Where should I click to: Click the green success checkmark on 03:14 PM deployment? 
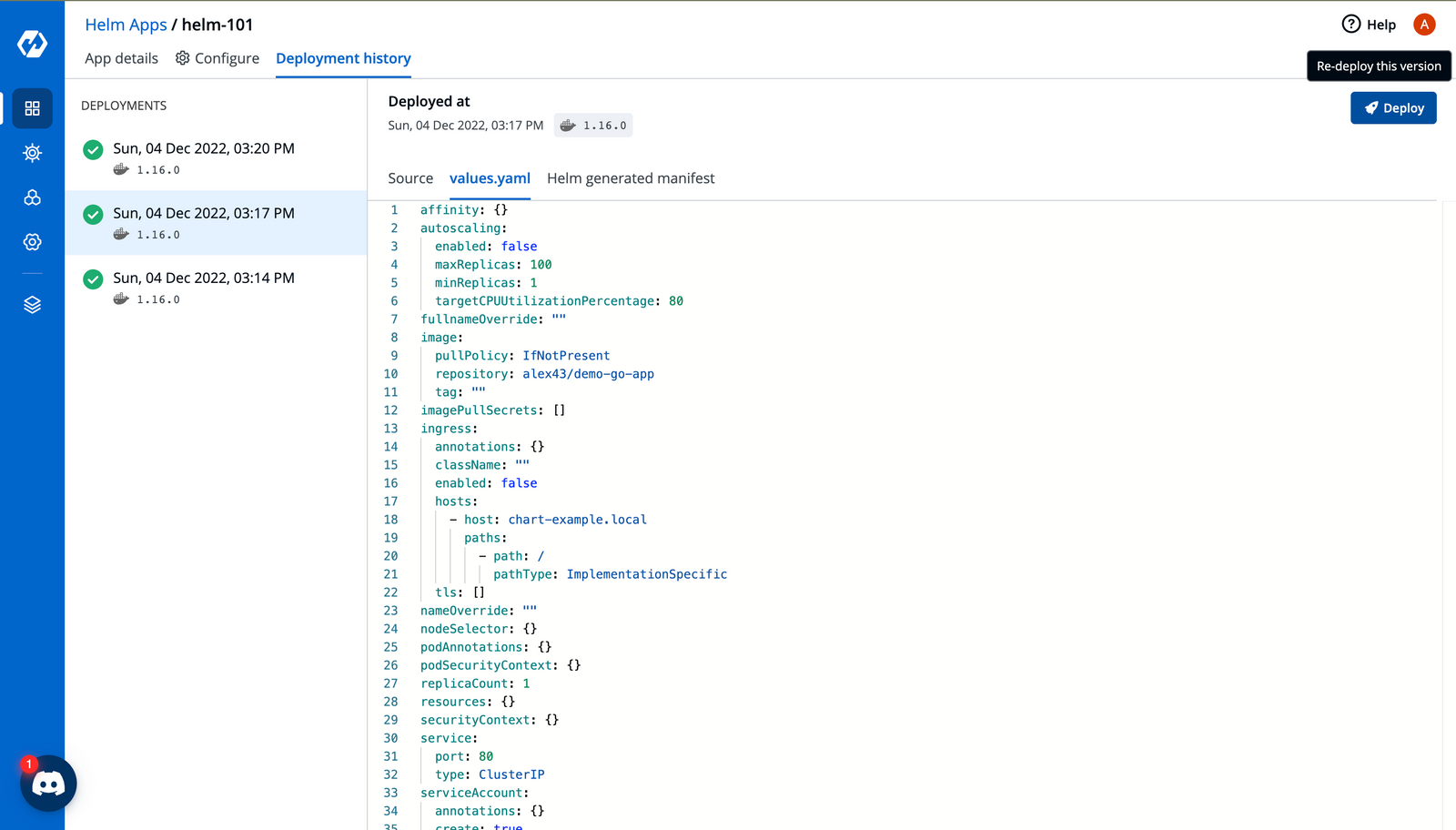92,278
